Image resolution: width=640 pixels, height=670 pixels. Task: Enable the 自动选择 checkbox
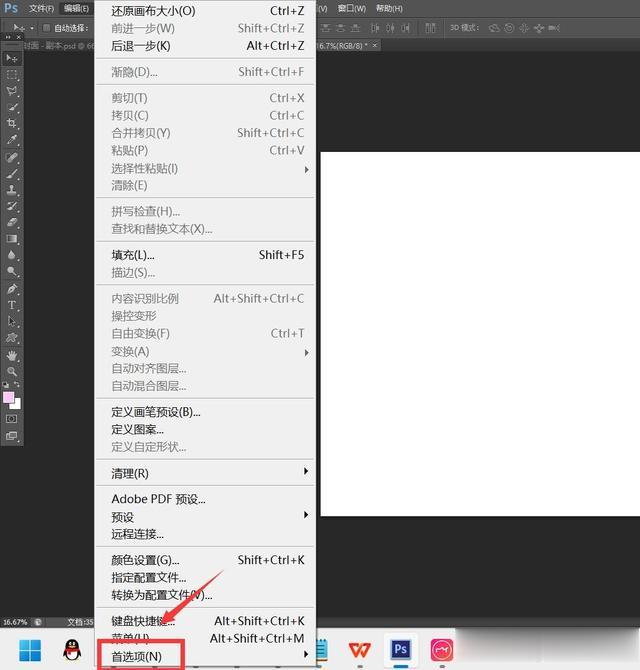[47, 28]
